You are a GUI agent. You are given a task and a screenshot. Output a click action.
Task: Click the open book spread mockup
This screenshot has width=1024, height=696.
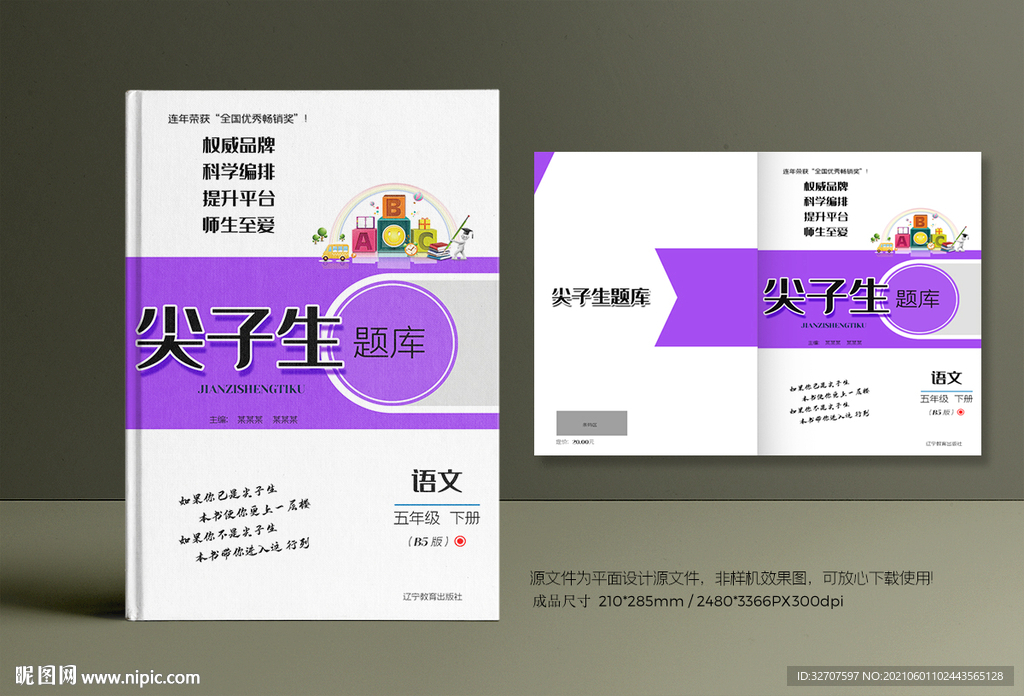(x=758, y=304)
